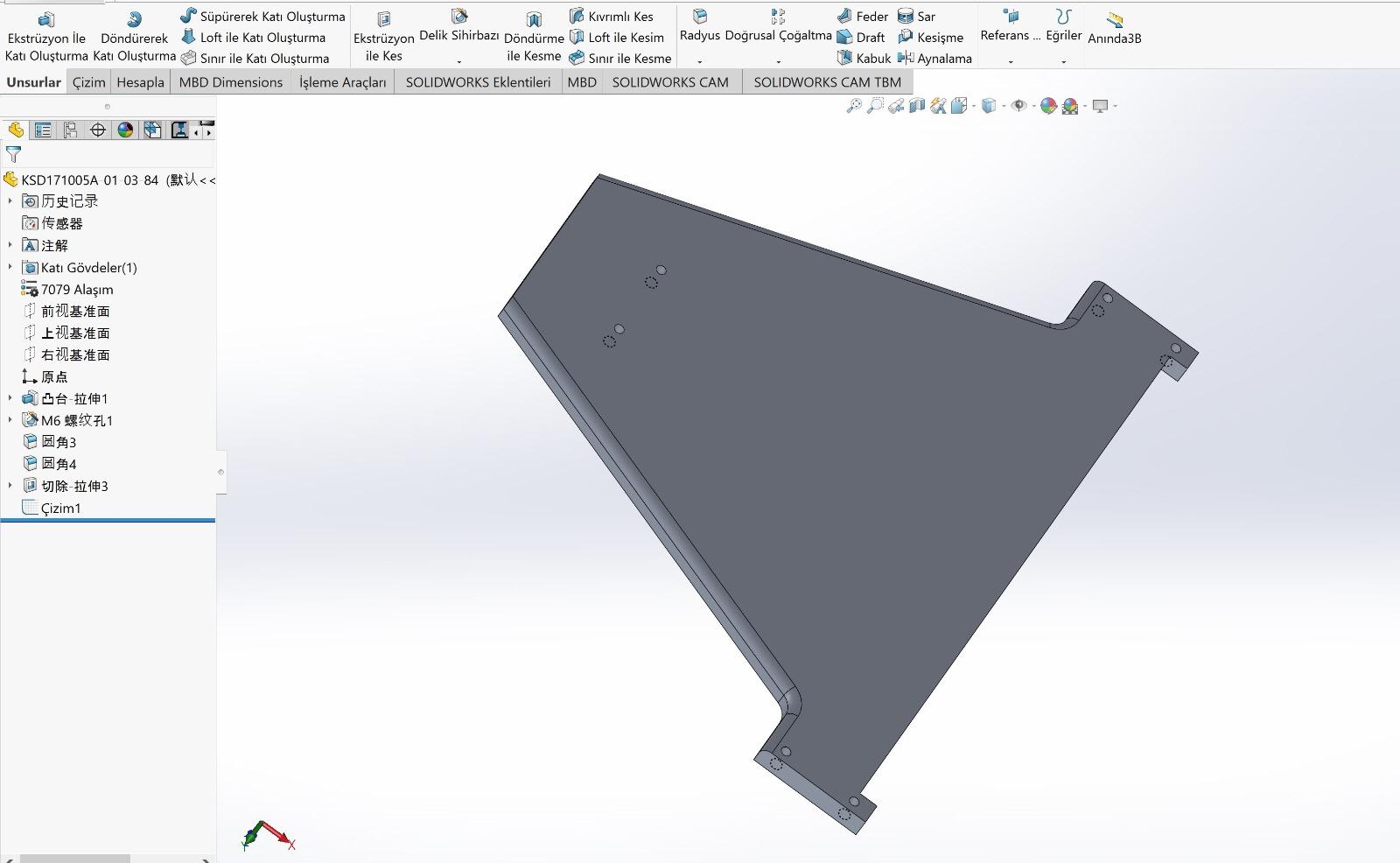Select 7079 Alaşım material item
Viewport: 1400px width, 863px height.
point(67,289)
